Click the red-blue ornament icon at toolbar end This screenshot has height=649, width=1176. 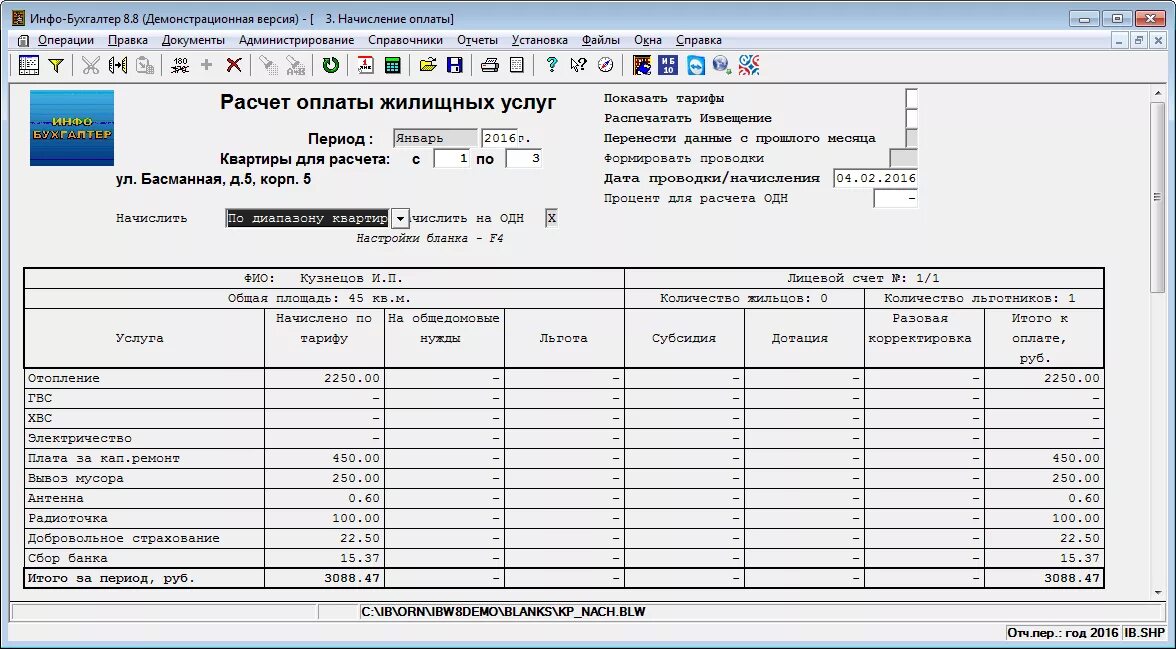(748, 65)
